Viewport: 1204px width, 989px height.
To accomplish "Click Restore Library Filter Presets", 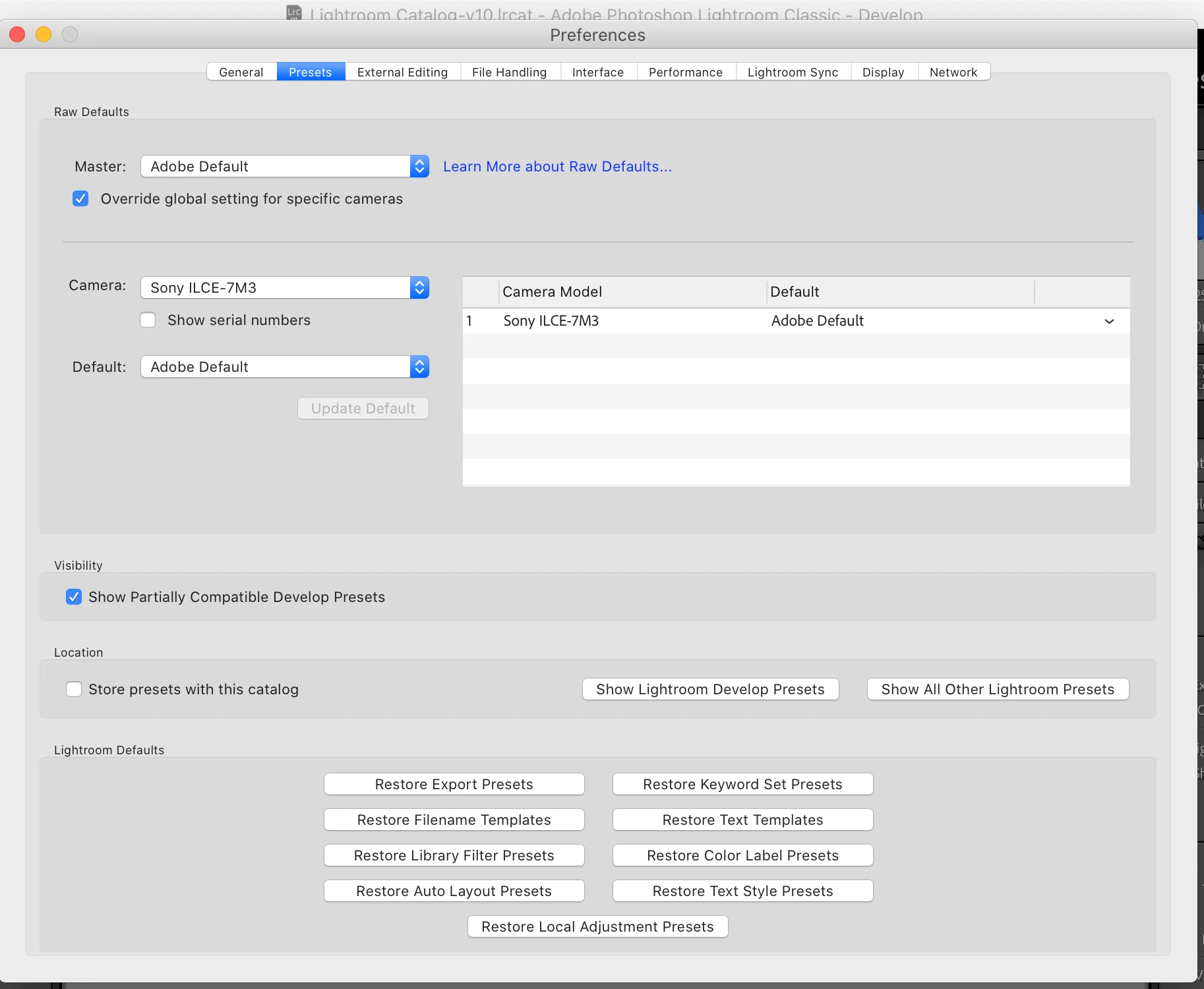I will [454, 855].
